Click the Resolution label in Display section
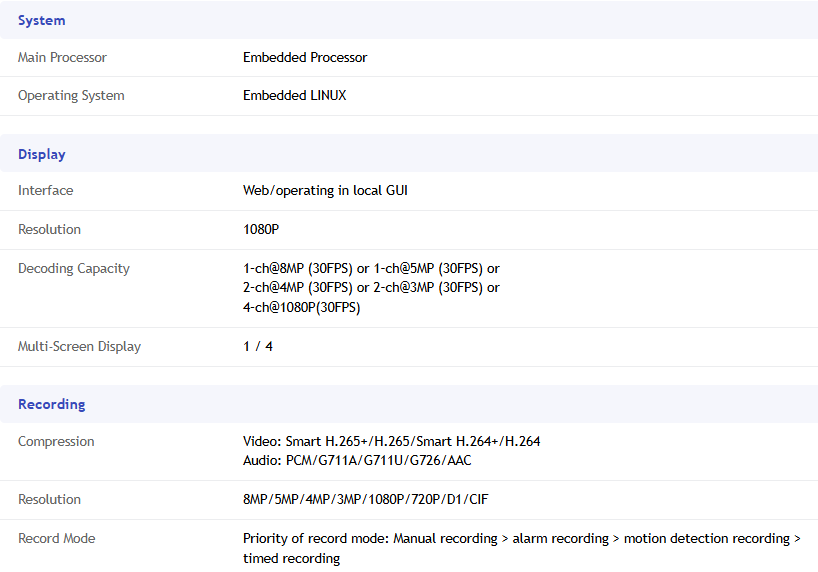818x572 pixels. [49, 230]
